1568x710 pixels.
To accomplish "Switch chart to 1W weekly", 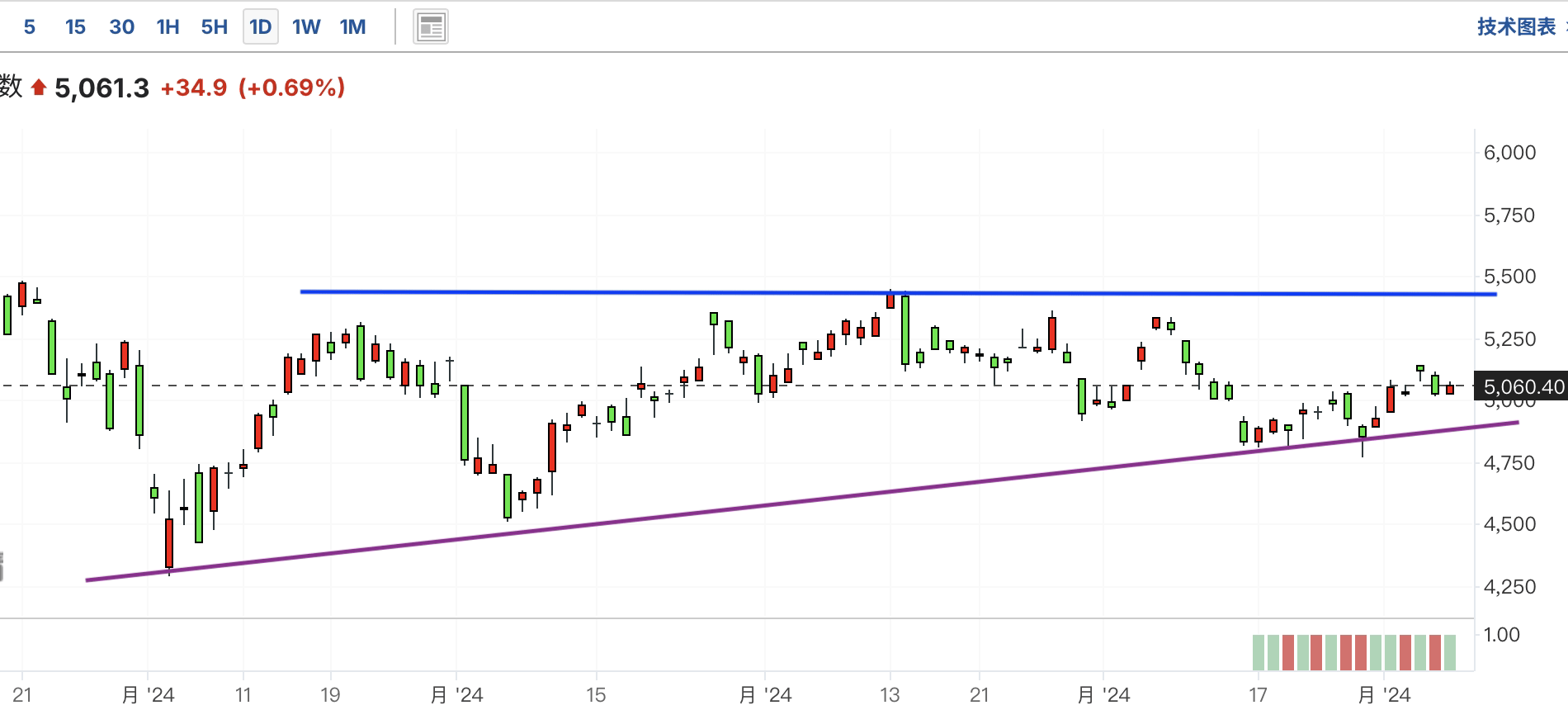I will click(306, 27).
